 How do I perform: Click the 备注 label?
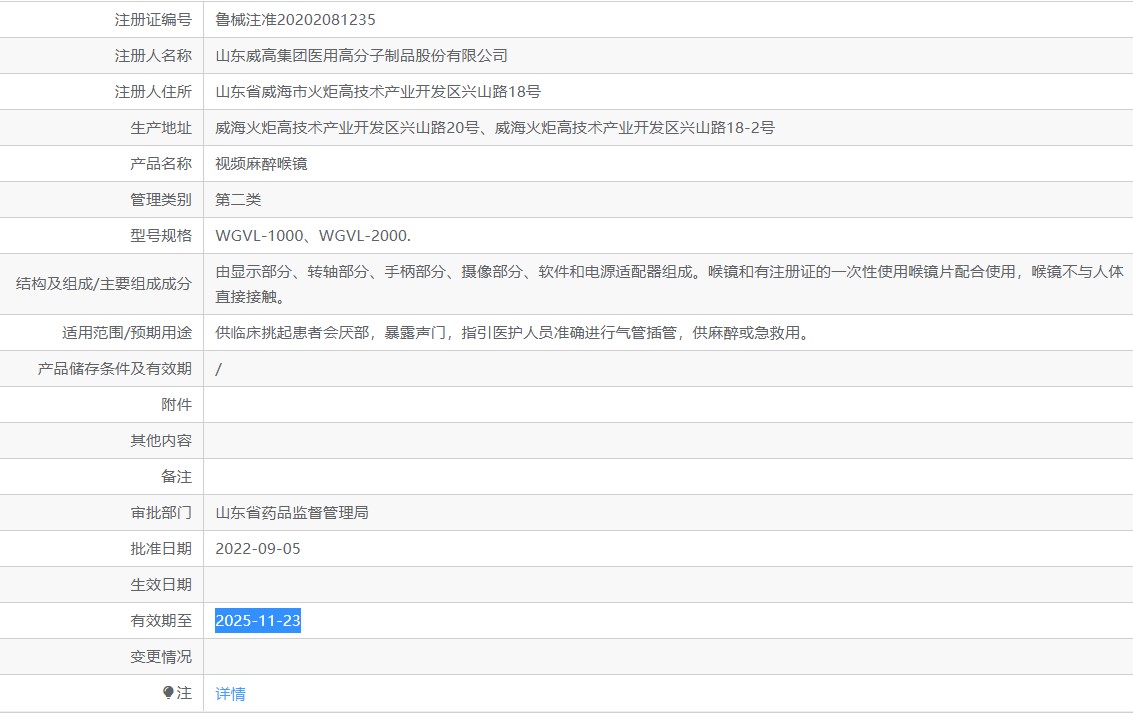tap(176, 477)
